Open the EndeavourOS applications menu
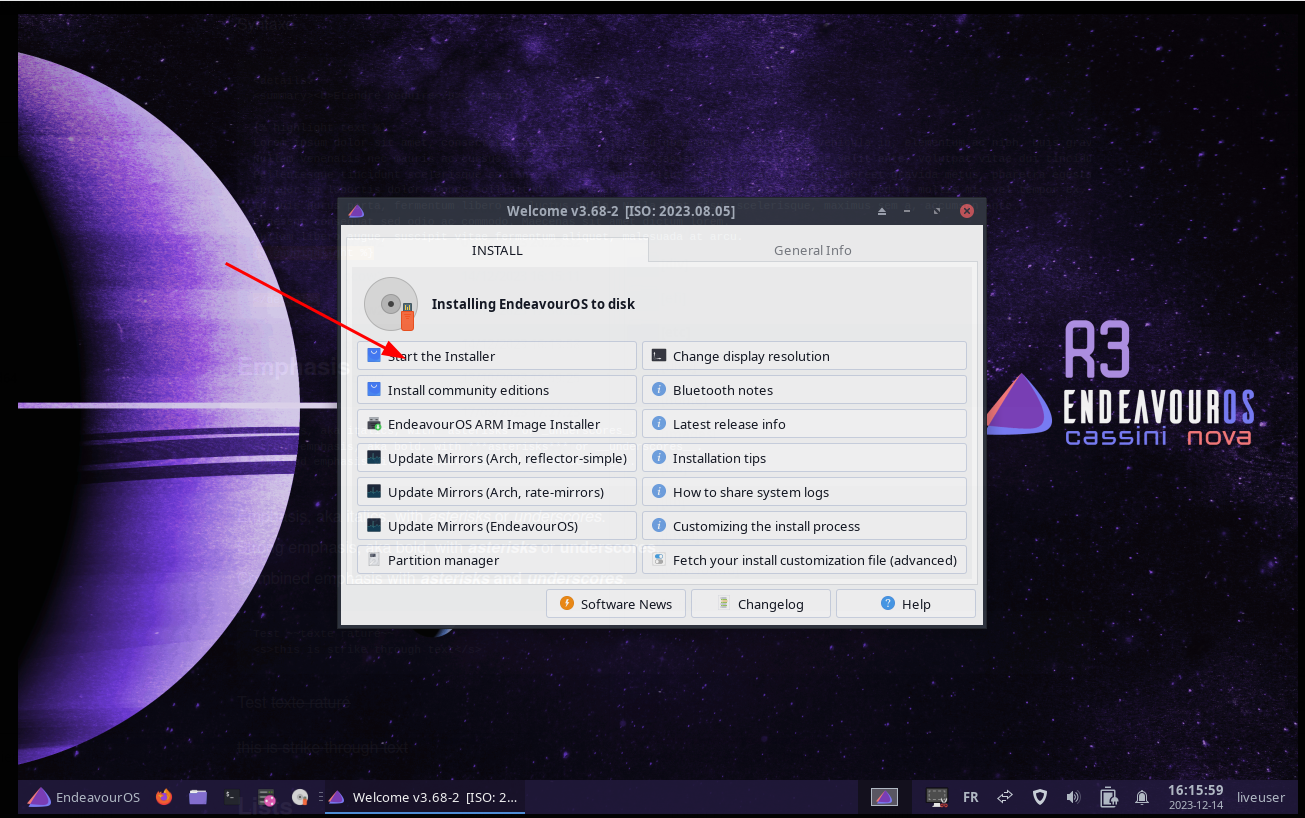This screenshot has width=1305, height=818. [84, 797]
